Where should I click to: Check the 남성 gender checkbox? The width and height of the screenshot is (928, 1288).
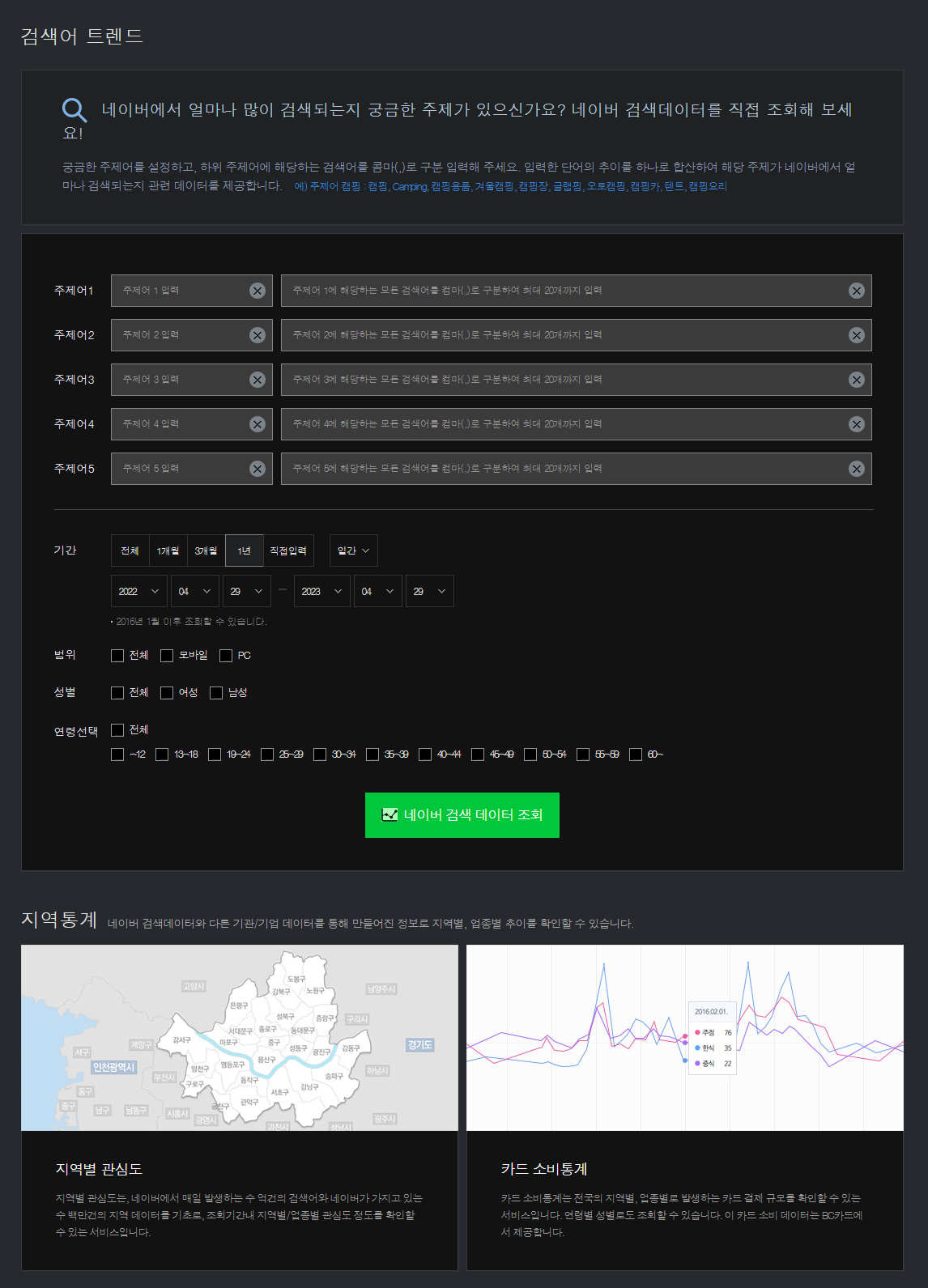point(216,693)
